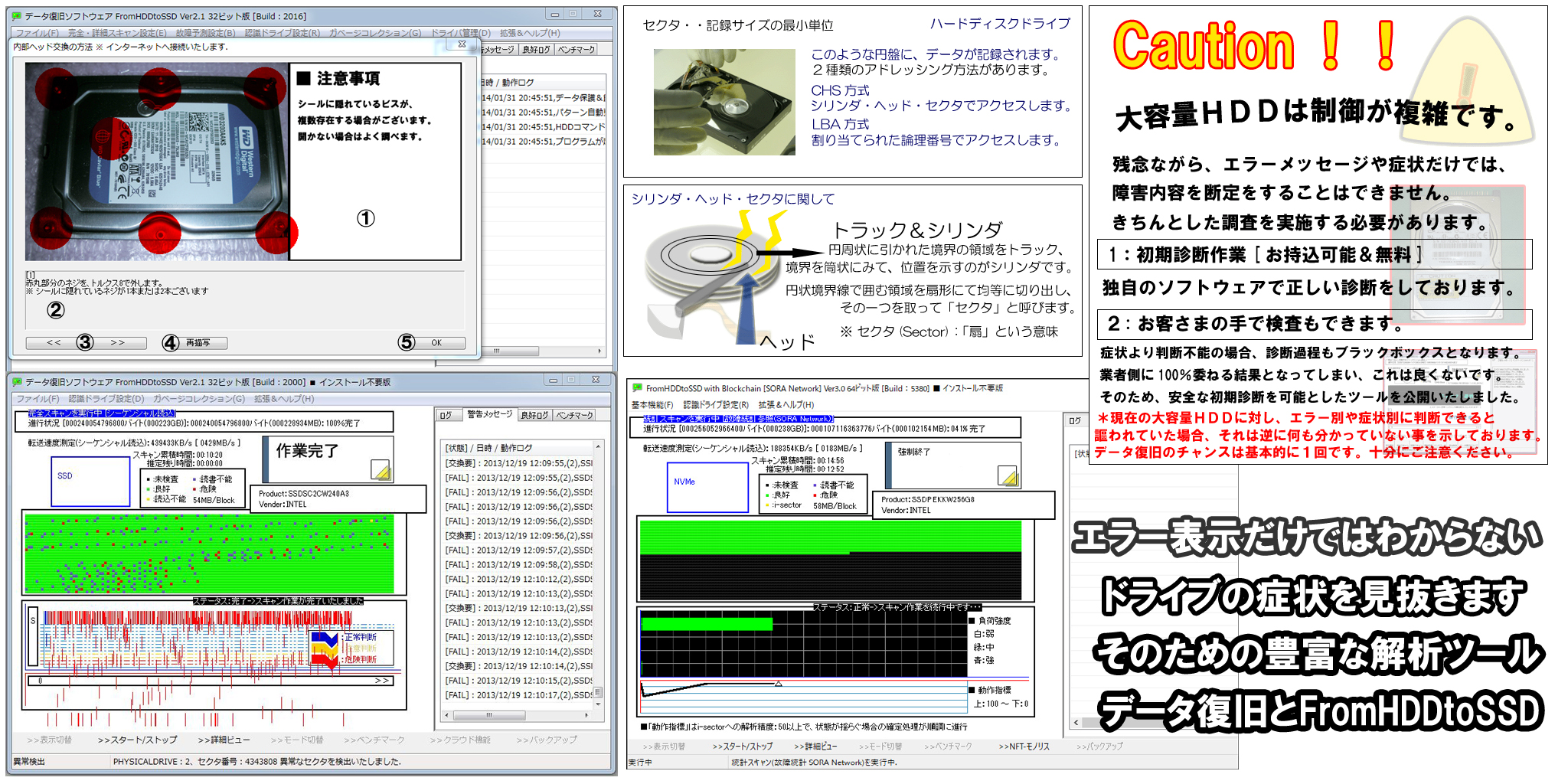Click >>スタート/ストップ in Build 2000 window
Viewport: 1568px width, 784px height.
coord(137,740)
